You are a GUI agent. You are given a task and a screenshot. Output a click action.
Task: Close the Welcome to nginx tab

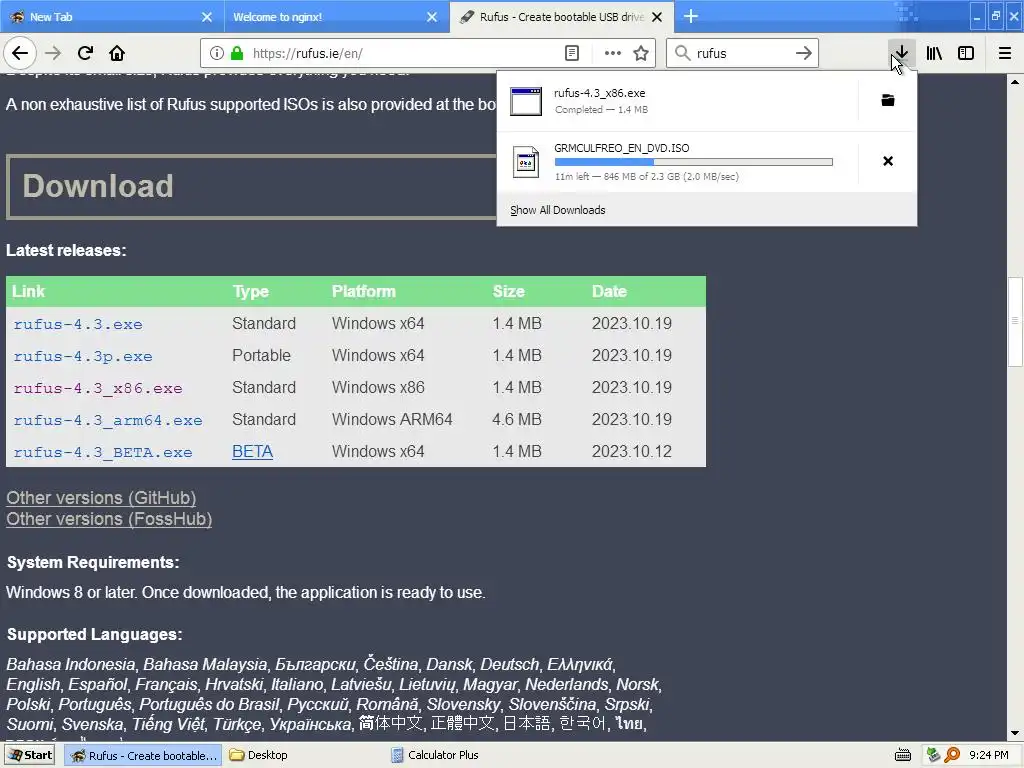[x=432, y=17]
